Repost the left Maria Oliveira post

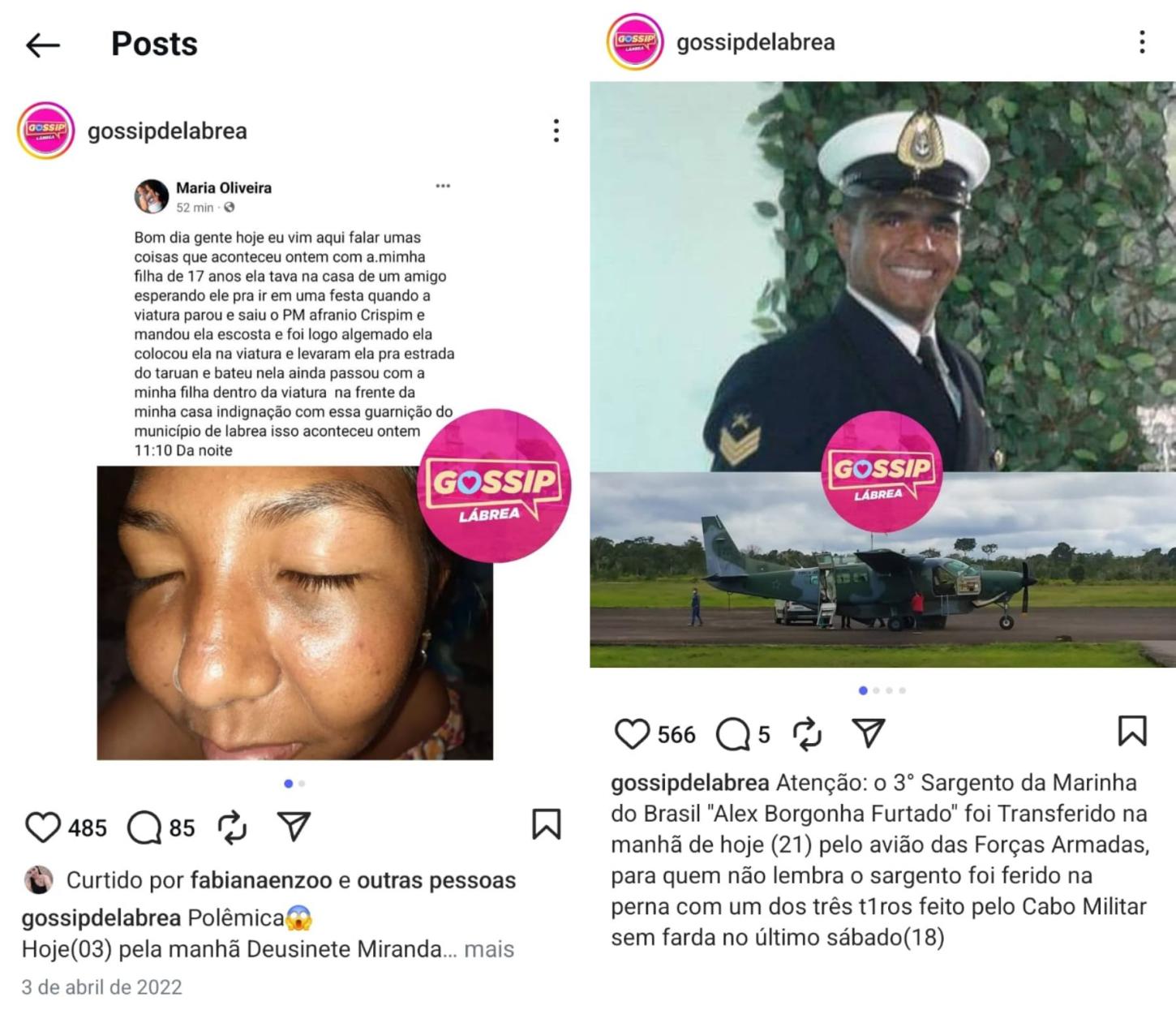(232, 827)
